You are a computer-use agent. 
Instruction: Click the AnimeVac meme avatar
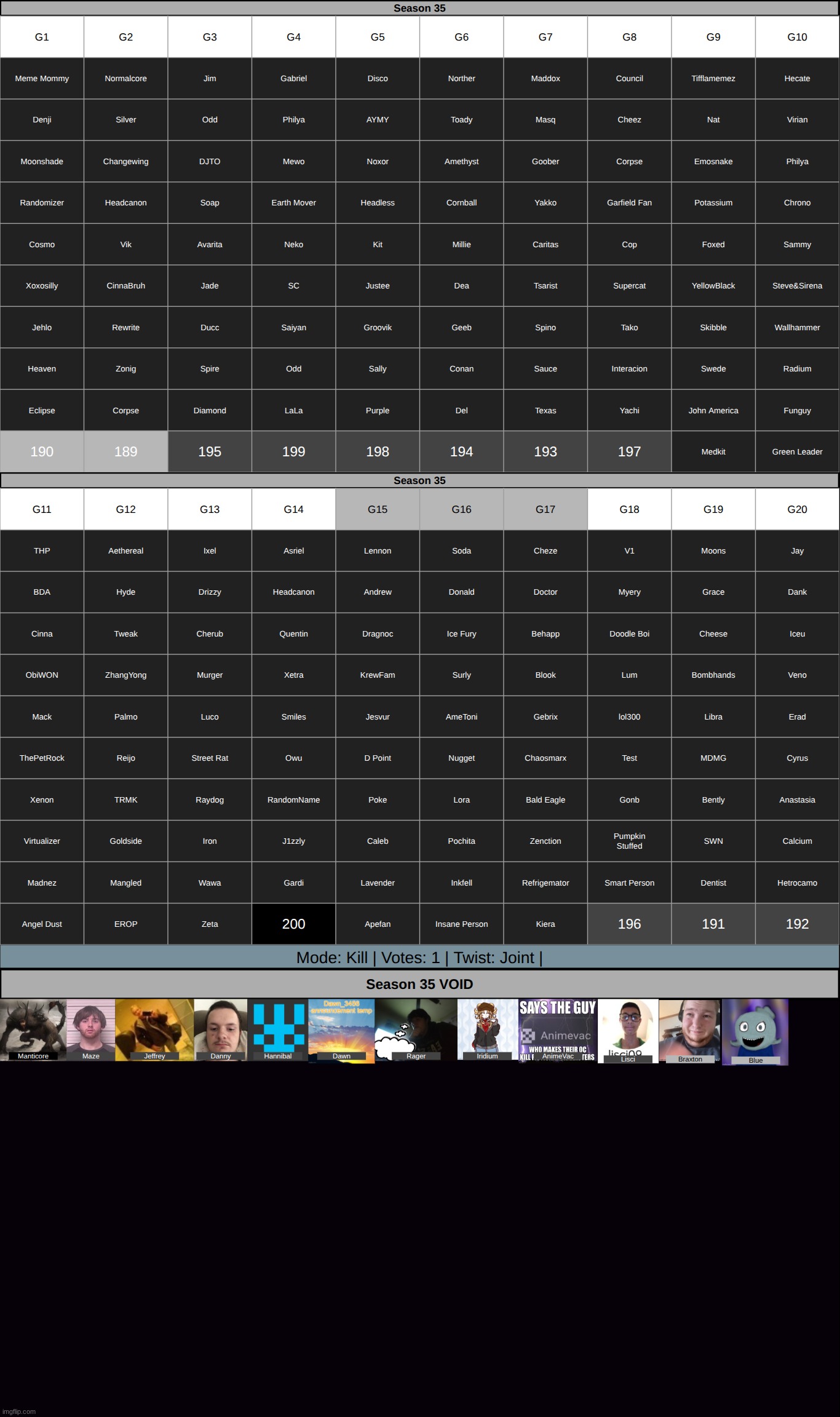(558, 1030)
